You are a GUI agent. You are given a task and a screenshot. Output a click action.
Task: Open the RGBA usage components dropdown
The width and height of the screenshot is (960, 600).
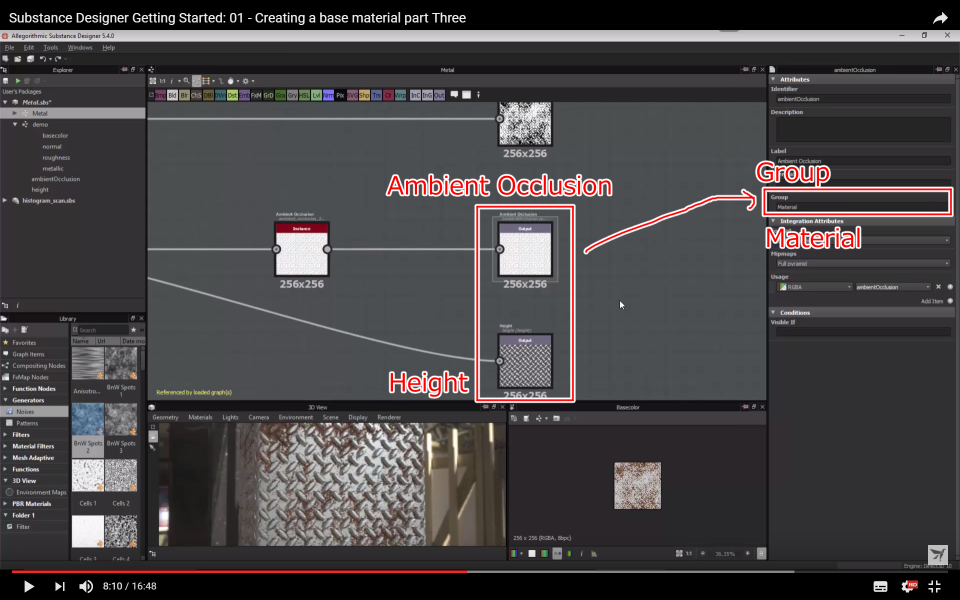814,287
